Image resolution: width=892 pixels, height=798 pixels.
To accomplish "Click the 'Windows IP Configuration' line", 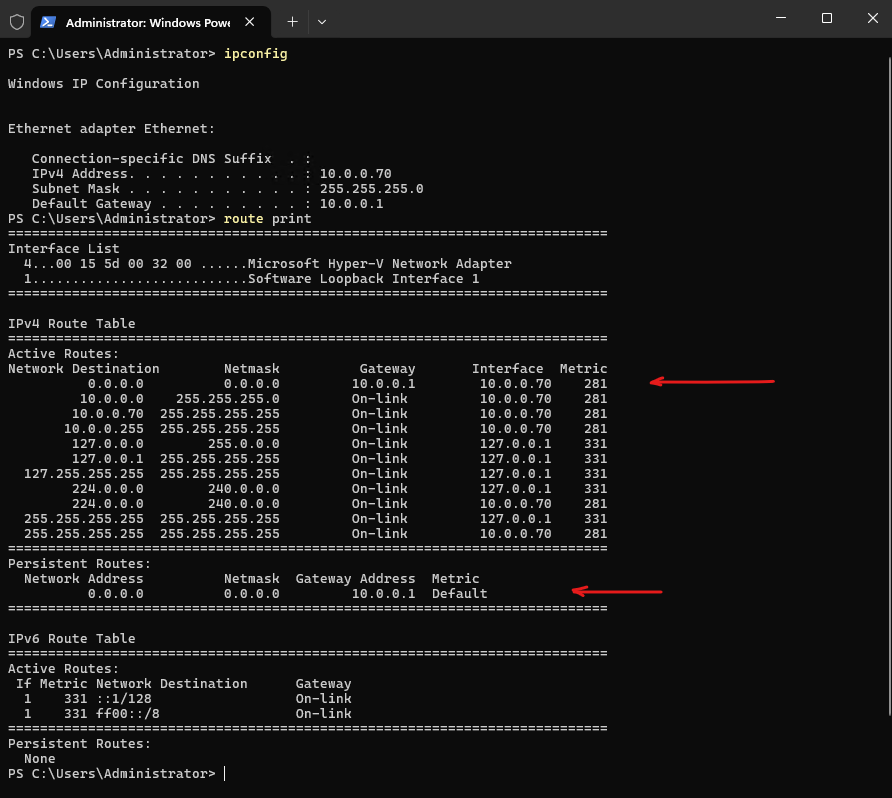I will click(x=104, y=84).
